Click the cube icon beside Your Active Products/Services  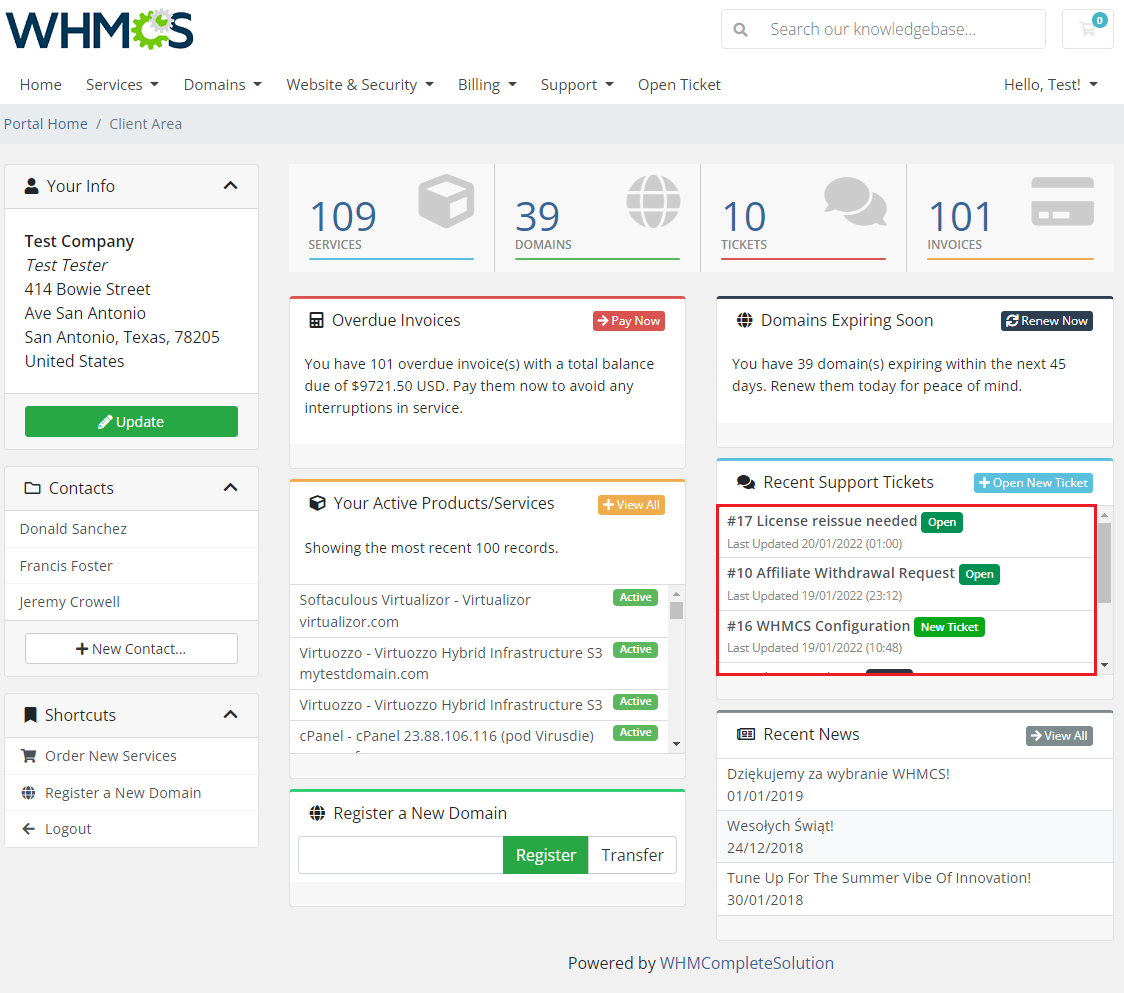[x=317, y=503]
